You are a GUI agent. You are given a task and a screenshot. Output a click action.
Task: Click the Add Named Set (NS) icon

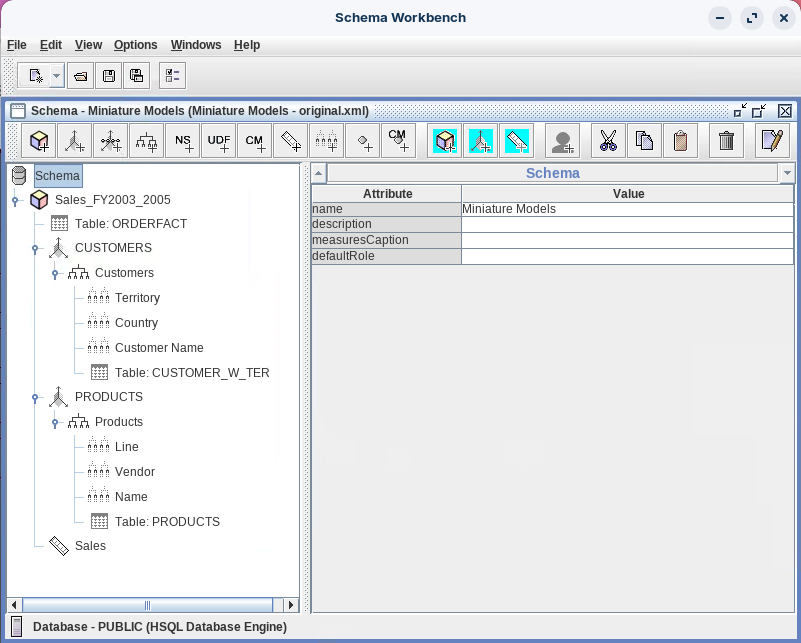click(x=183, y=141)
